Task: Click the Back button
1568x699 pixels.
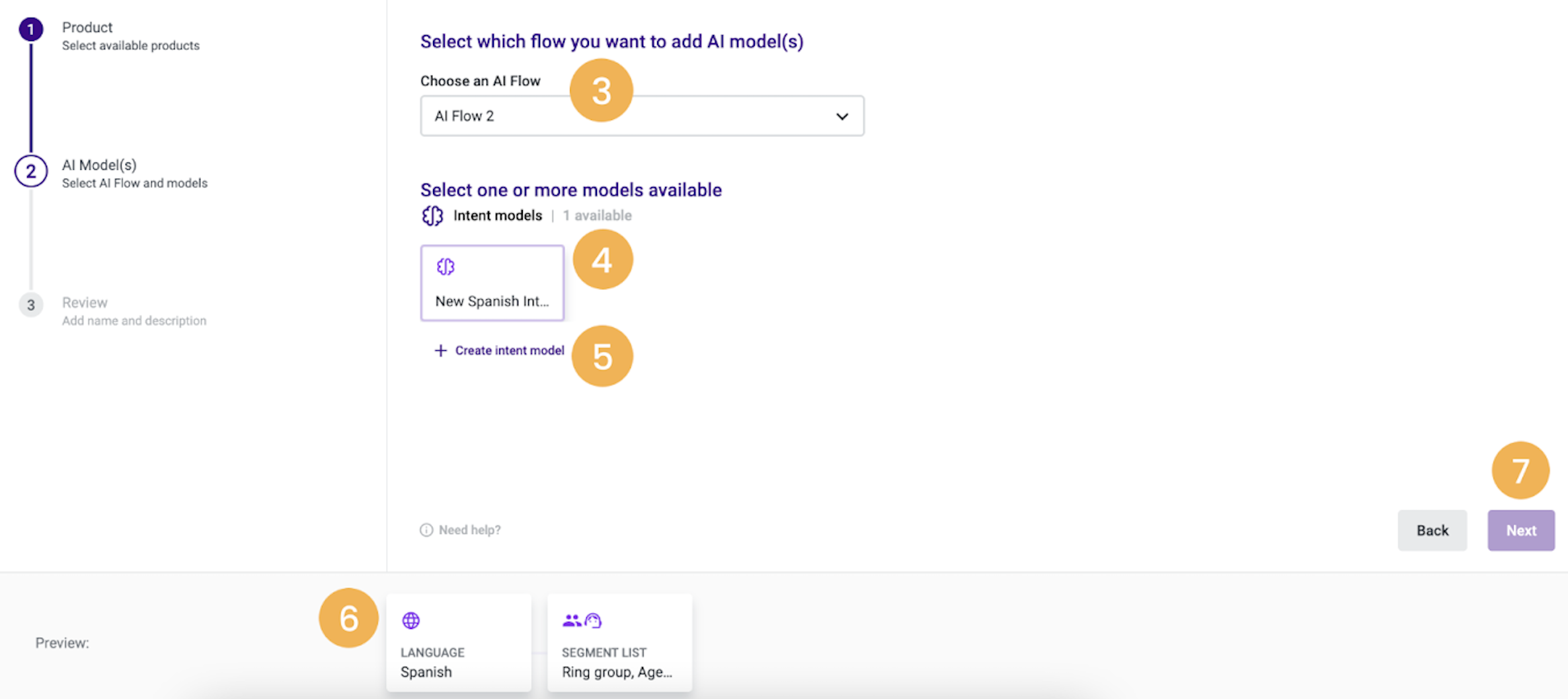Action: coord(1432,530)
